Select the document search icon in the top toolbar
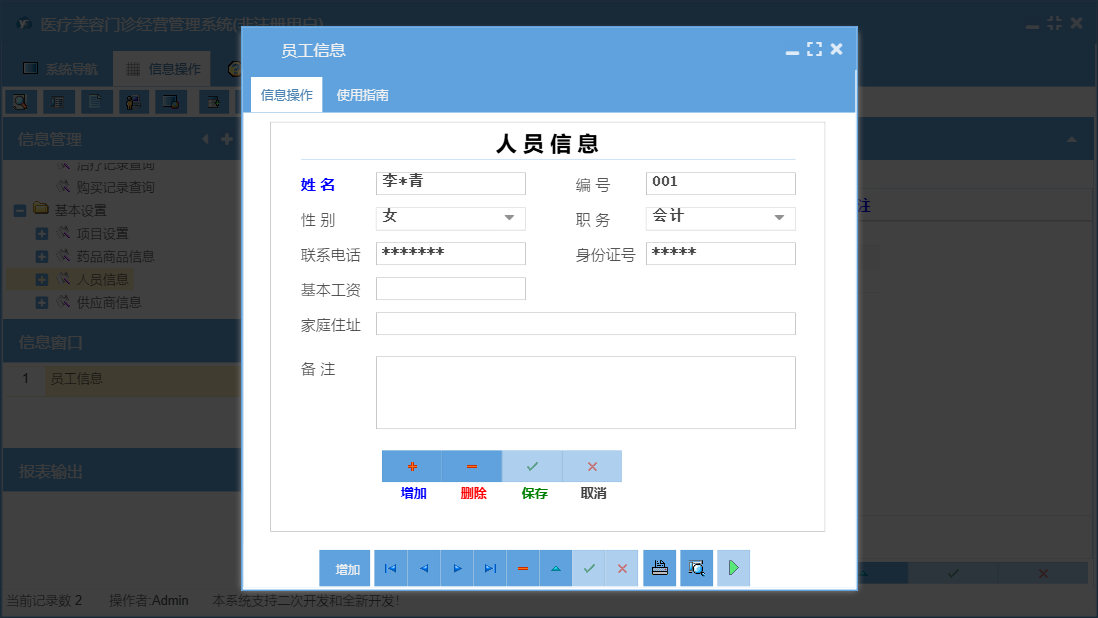The image size is (1098, 618). coord(22,101)
